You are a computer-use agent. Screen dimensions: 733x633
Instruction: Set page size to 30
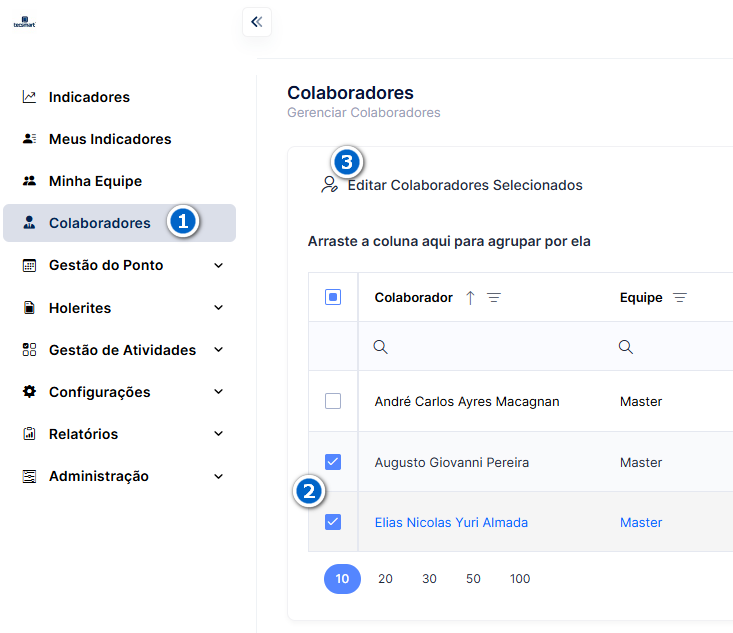(429, 579)
